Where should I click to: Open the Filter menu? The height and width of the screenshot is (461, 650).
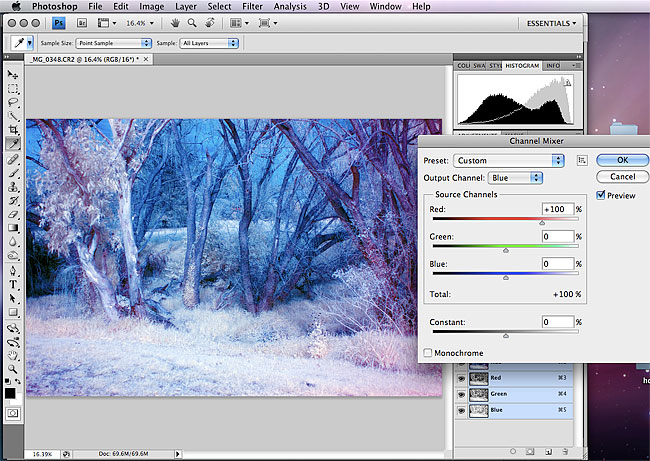click(252, 6)
